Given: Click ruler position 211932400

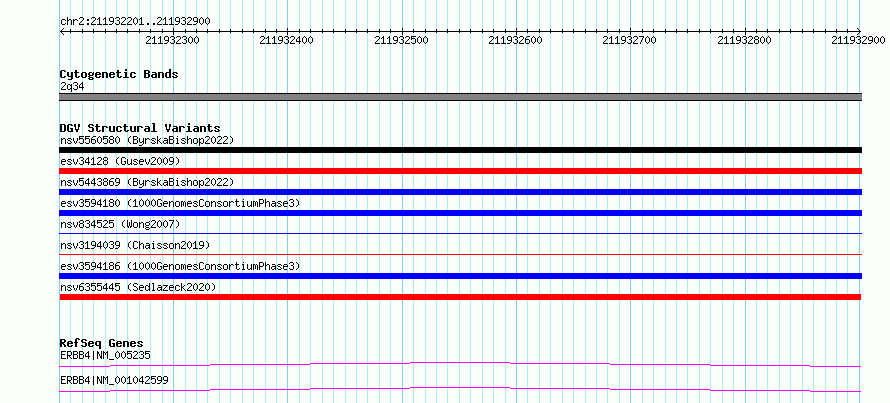Looking at the screenshot, I should [x=287, y=40].
